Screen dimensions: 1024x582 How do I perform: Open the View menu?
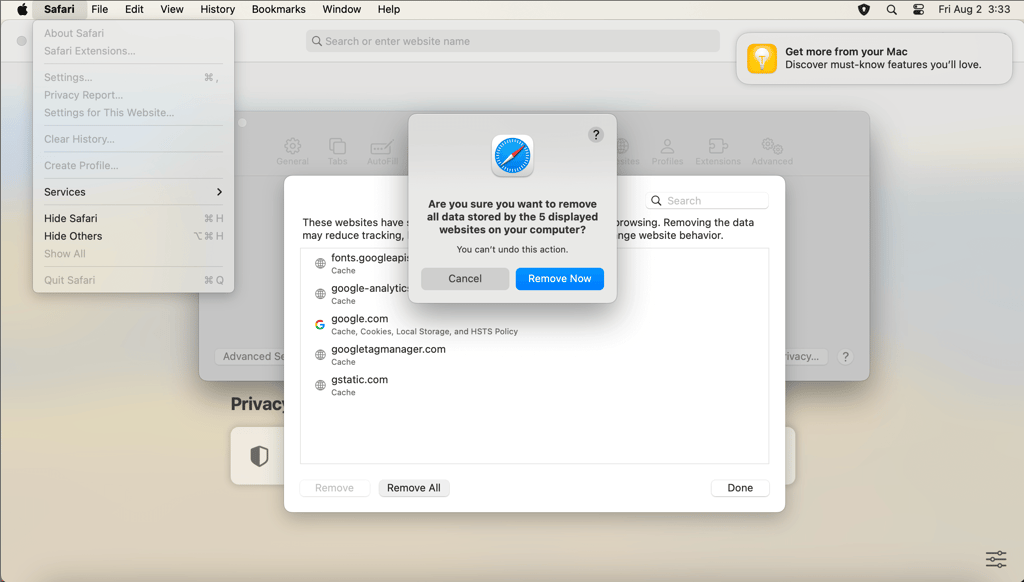(x=172, y=9)
